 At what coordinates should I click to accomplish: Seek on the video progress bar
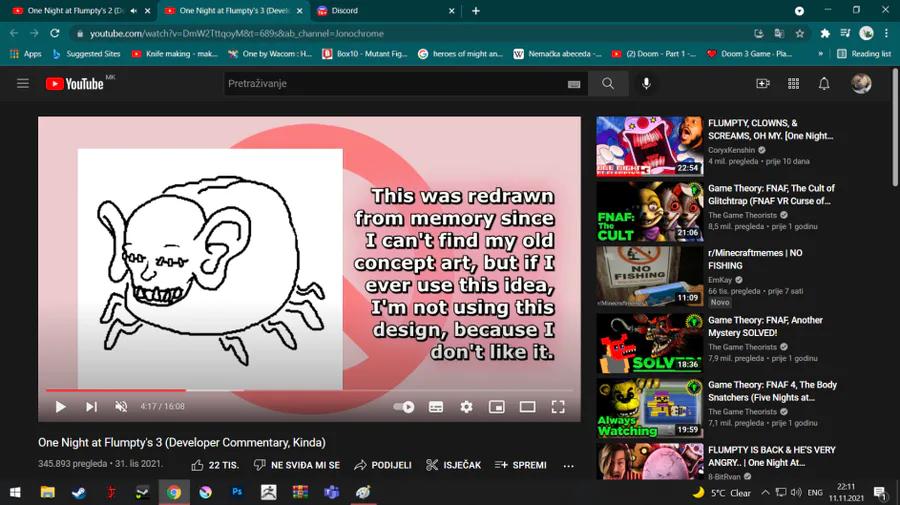tap(310, 390)
